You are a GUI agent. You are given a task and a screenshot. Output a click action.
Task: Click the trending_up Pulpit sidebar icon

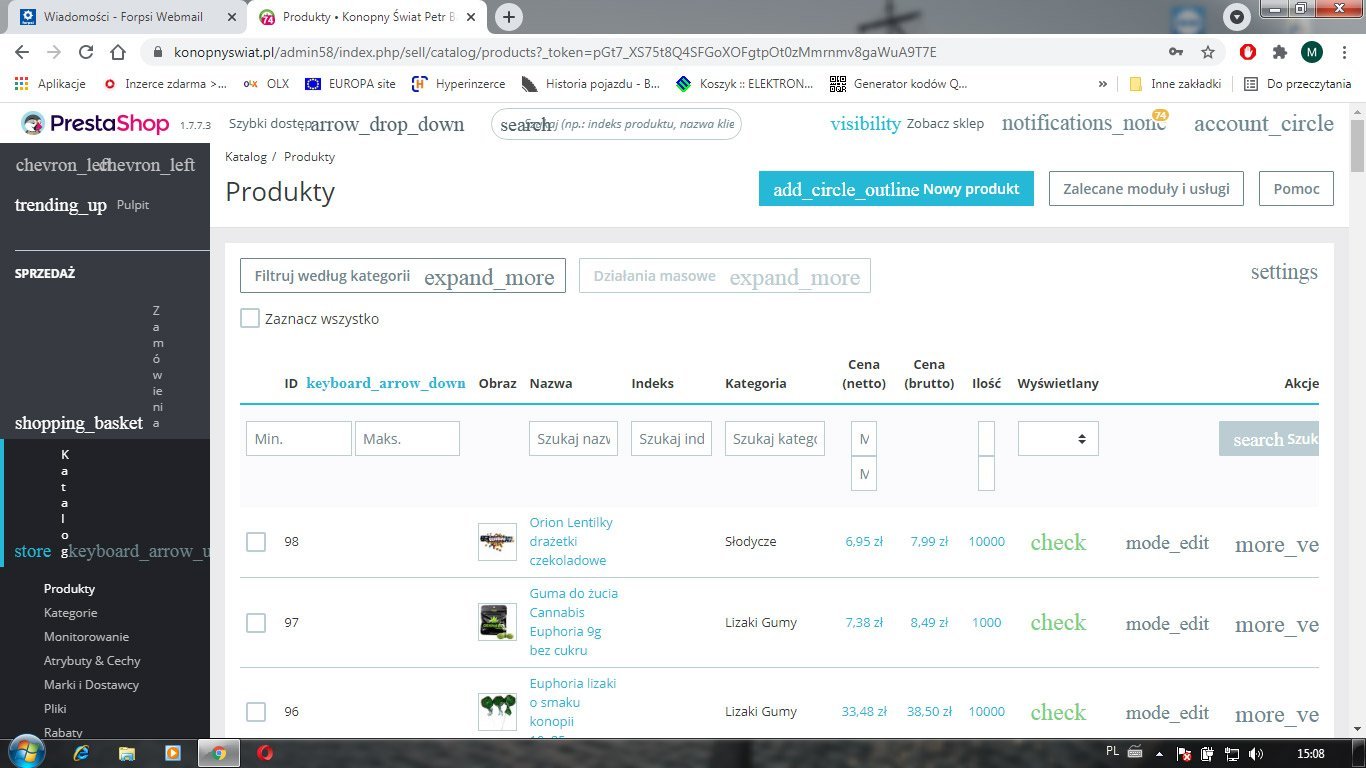(x=60, y=205)
